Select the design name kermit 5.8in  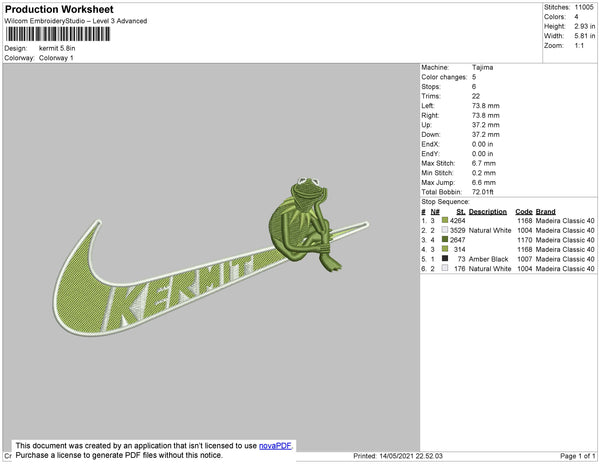[57, 48]
